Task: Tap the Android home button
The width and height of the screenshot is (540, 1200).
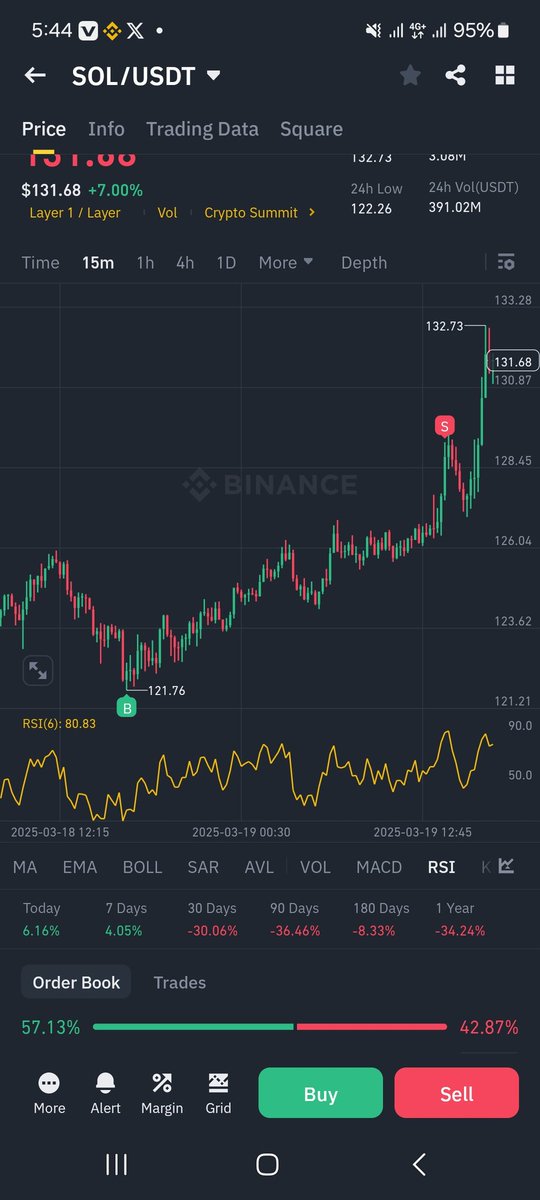Action: [x=267, y=1164]
